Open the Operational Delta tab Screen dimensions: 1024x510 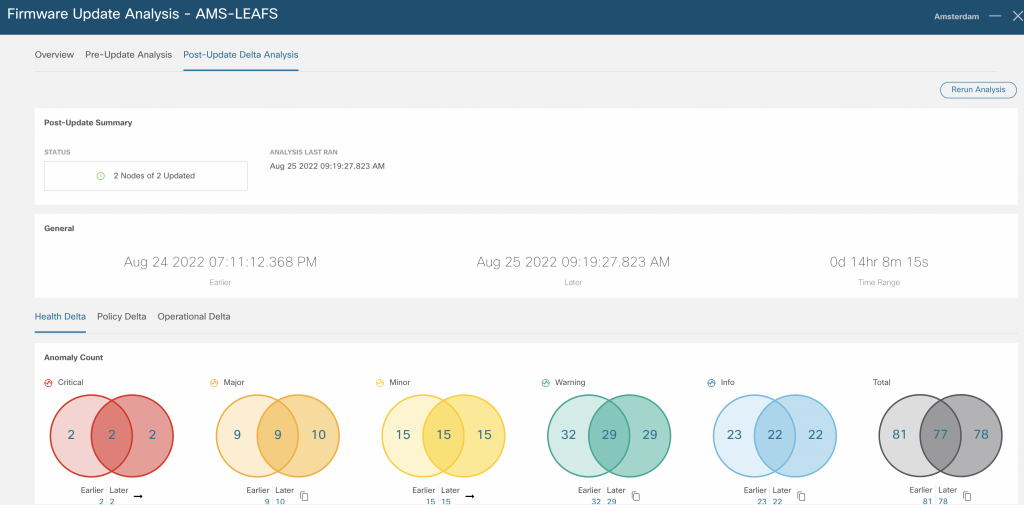pos(194,317)
